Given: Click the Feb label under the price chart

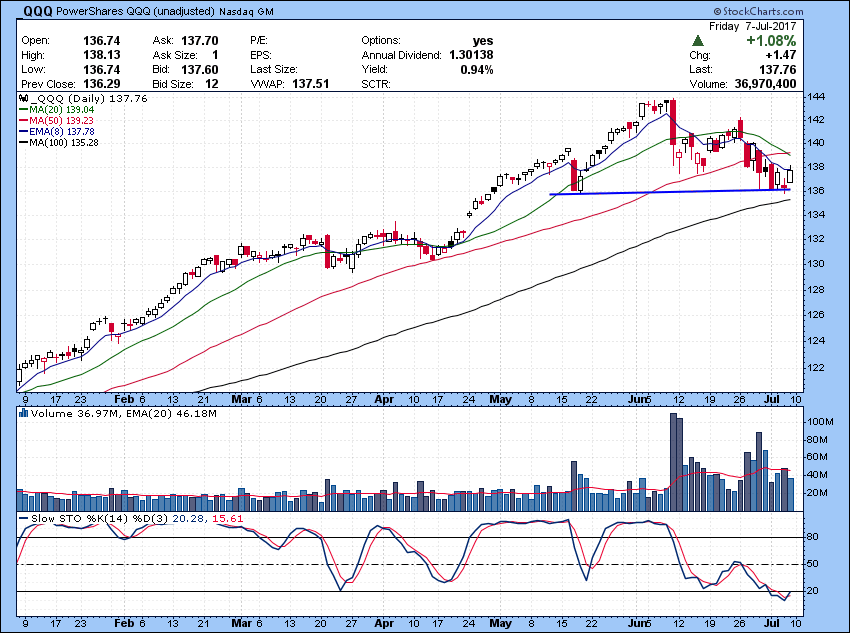Looking at the screenshot, I should click(124, 399).
